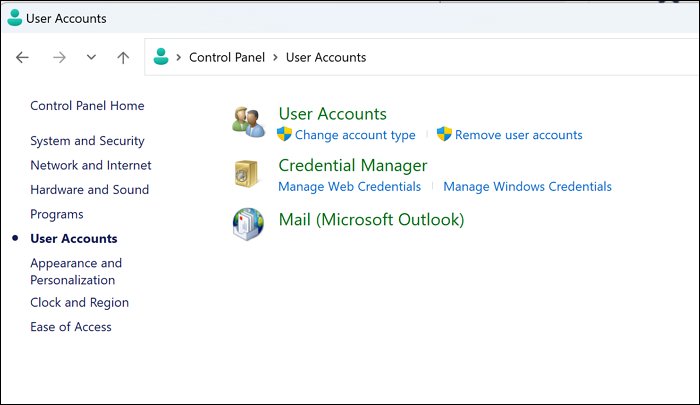Select Network and Internet in sidebar
700x405 pixels.
coord(91,165)
